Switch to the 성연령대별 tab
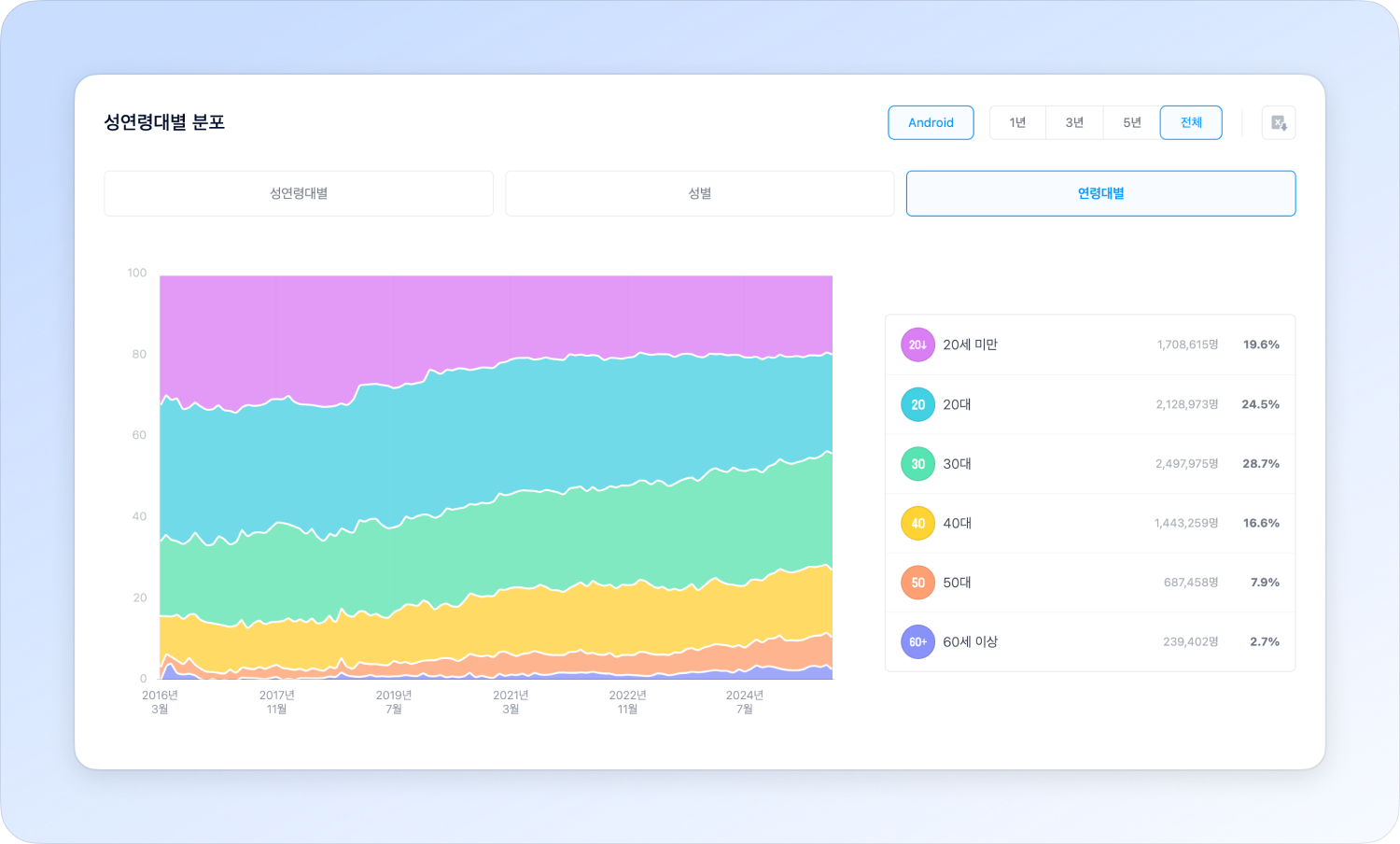1400x844 pixels. [299, 193]
